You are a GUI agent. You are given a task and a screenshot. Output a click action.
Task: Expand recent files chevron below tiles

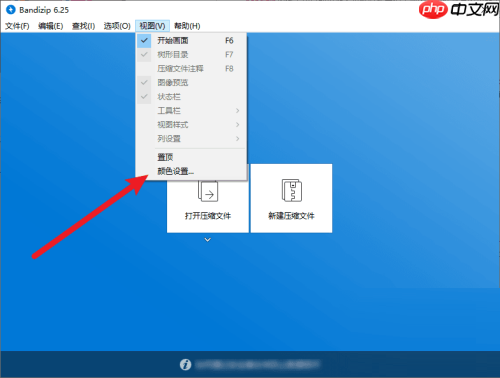pos(208,240)
